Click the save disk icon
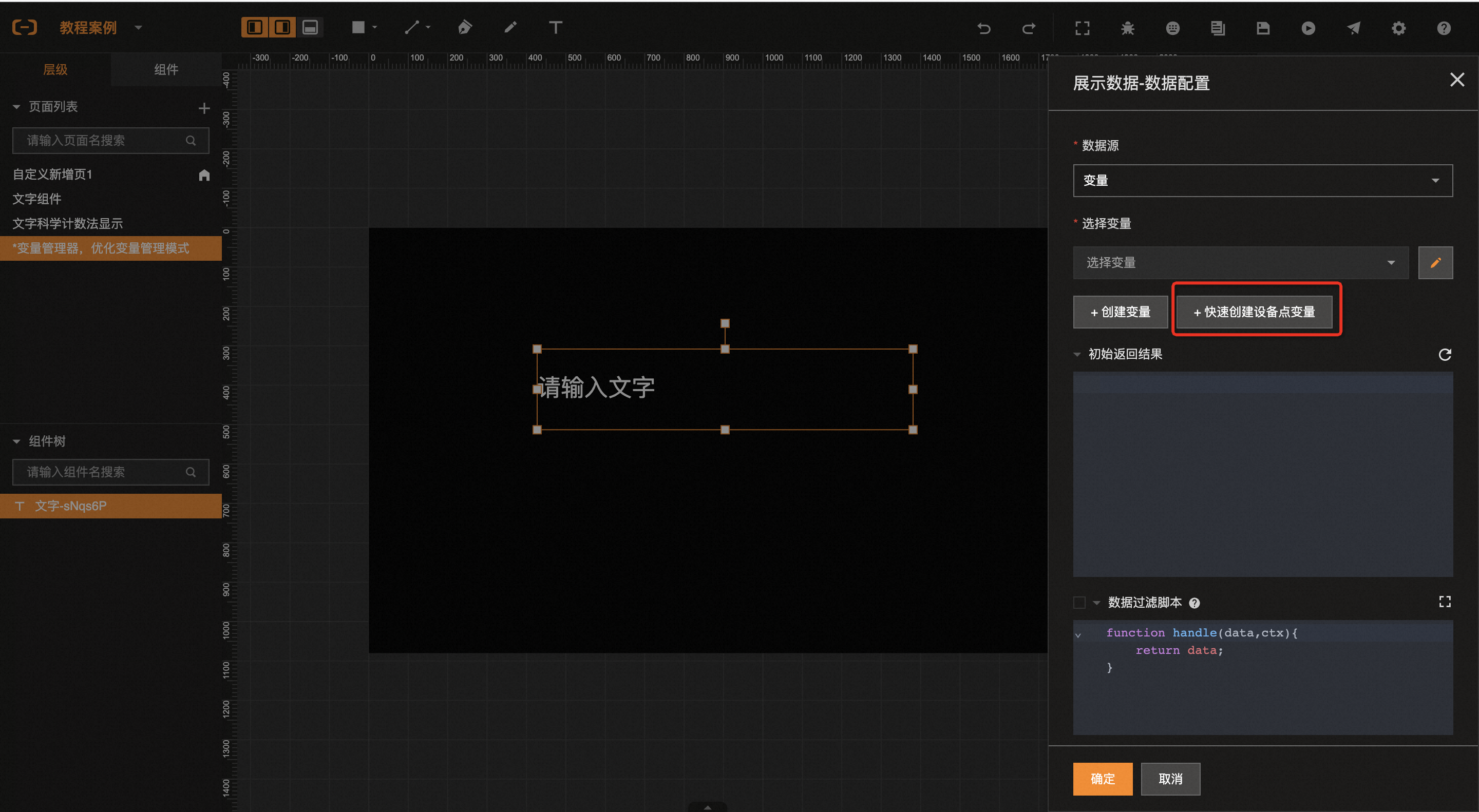Image resolution: width=1479 pixels, height=812 pixels. point(1263,28)
